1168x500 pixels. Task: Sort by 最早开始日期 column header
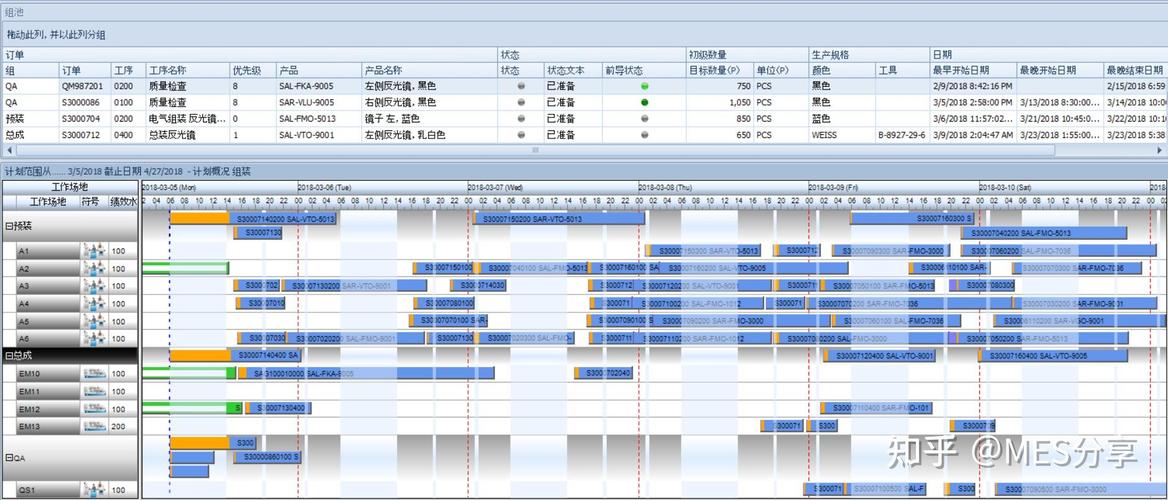(973, 70)
